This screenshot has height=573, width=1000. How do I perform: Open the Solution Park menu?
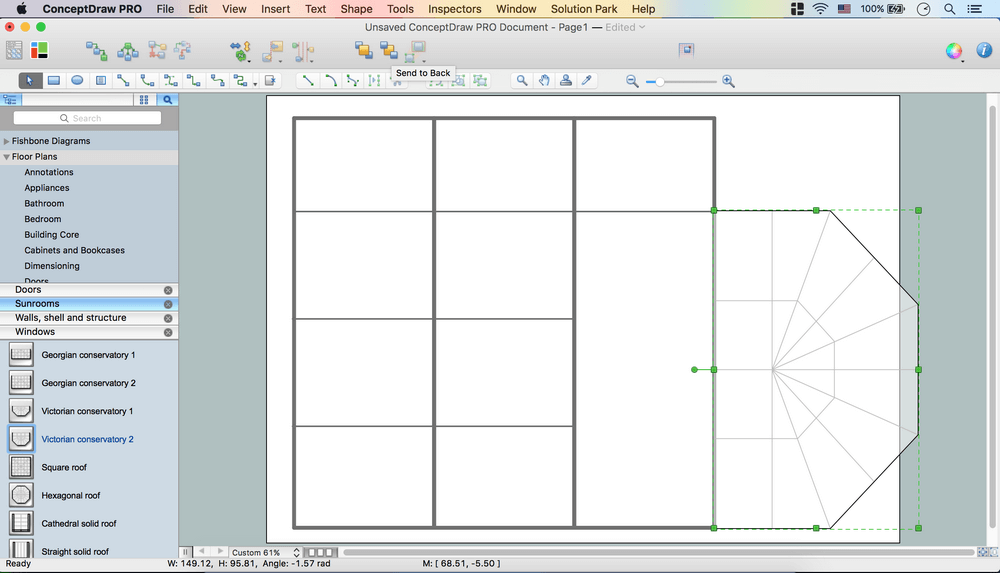(x=585, y=9)
